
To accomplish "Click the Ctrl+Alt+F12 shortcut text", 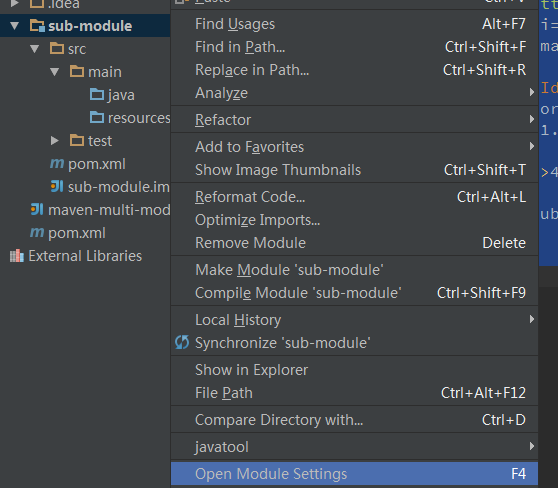I will (483, 393).
